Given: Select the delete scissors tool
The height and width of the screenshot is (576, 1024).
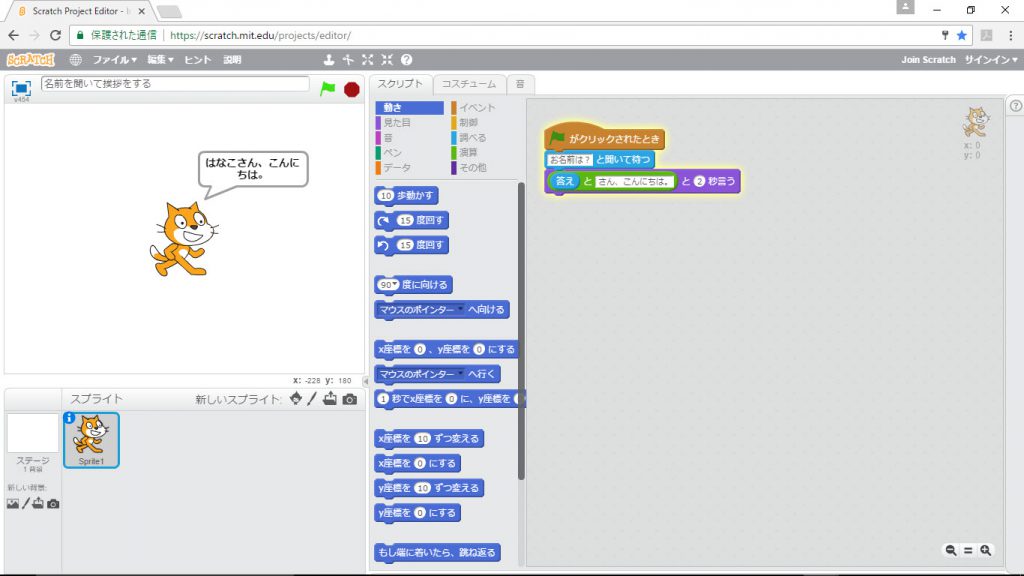Looking at the screenshot, I should tap(348, 59).
